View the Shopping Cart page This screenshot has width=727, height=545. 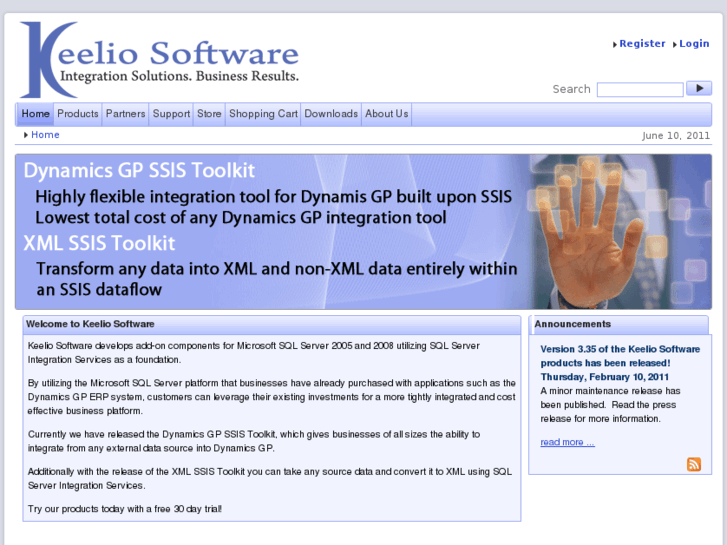click(x=263, y=114)
